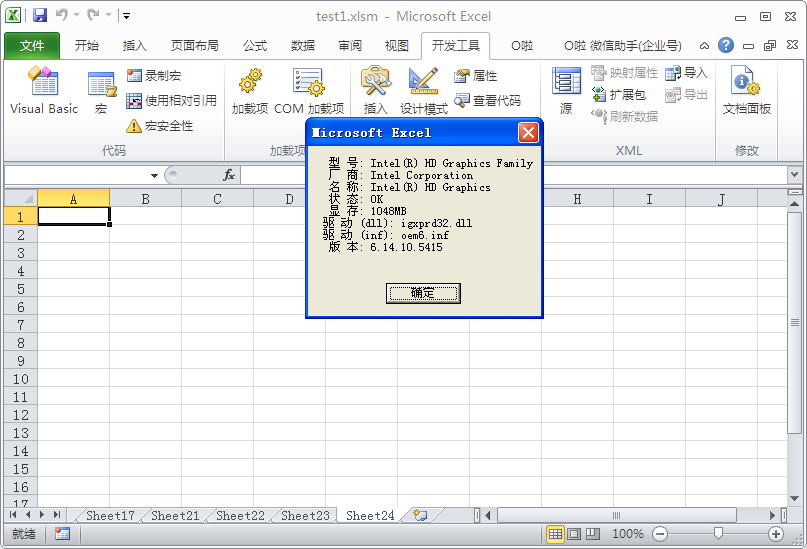The width and height of the screenshot is (807, 549).
Task: Open zoom dialog via 100% label
Action: tap(627, 534)
